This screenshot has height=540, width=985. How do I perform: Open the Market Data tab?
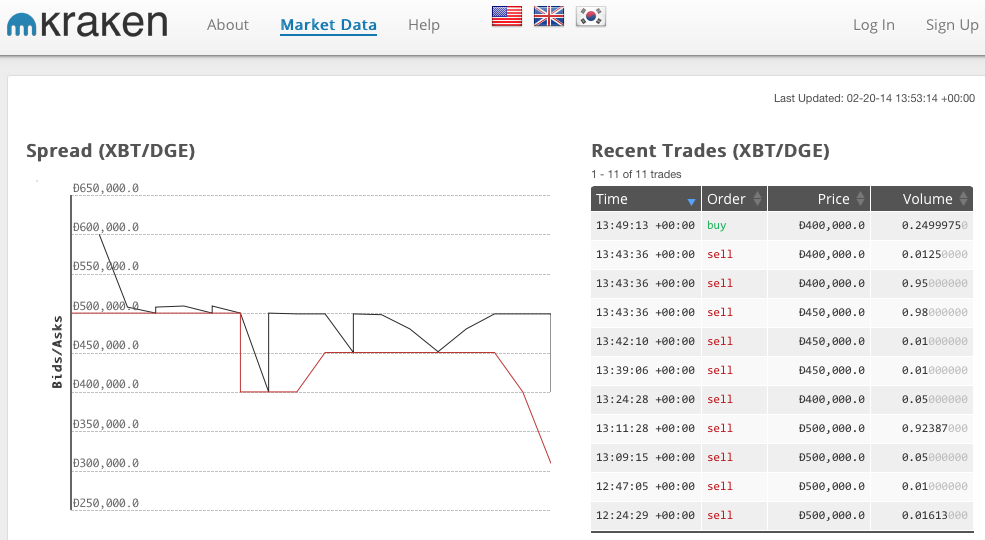[x=329, y=25]
